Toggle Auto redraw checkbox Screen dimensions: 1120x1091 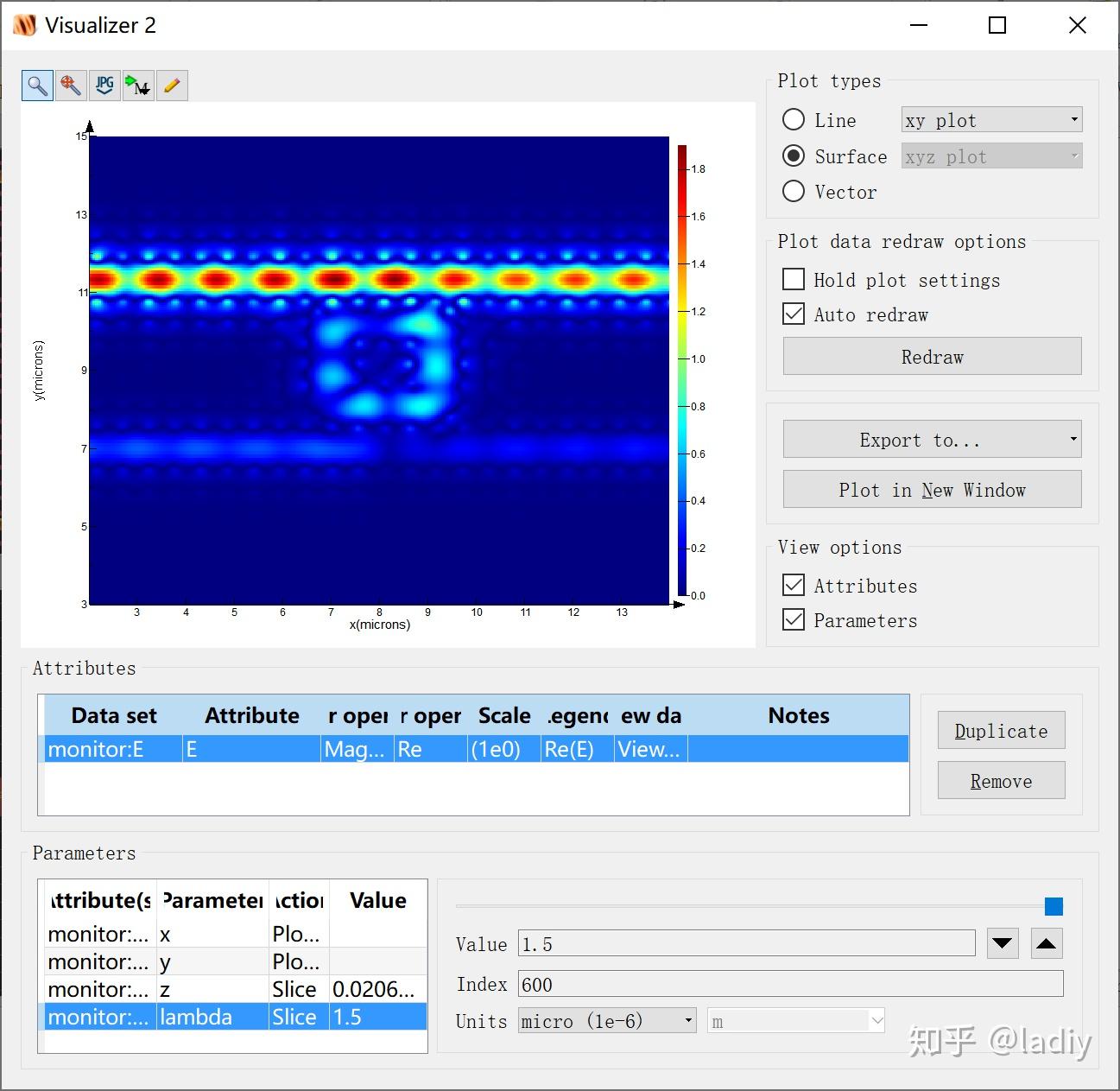[793, 314]
